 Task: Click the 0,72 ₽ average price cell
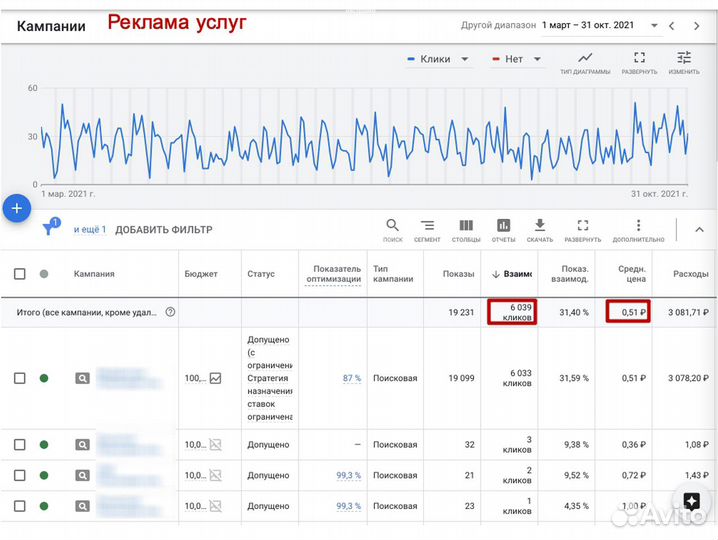634,475
